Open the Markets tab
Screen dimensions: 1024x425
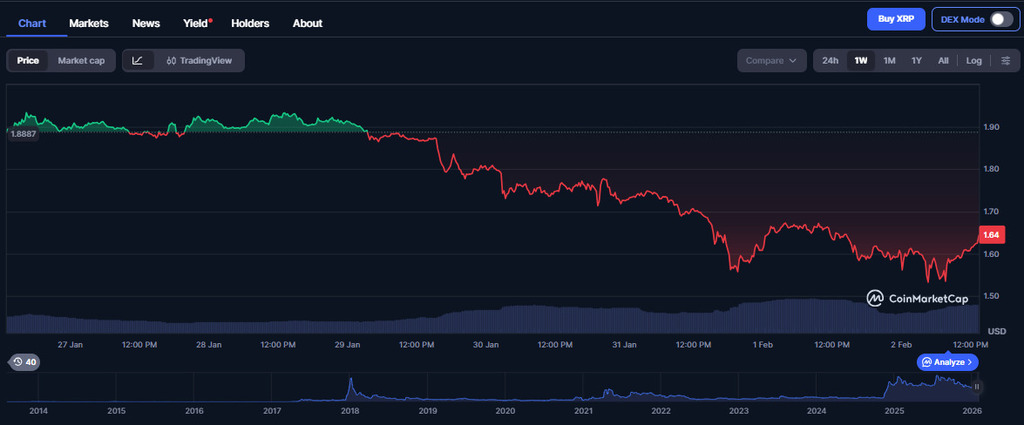[x=89, y=23]
